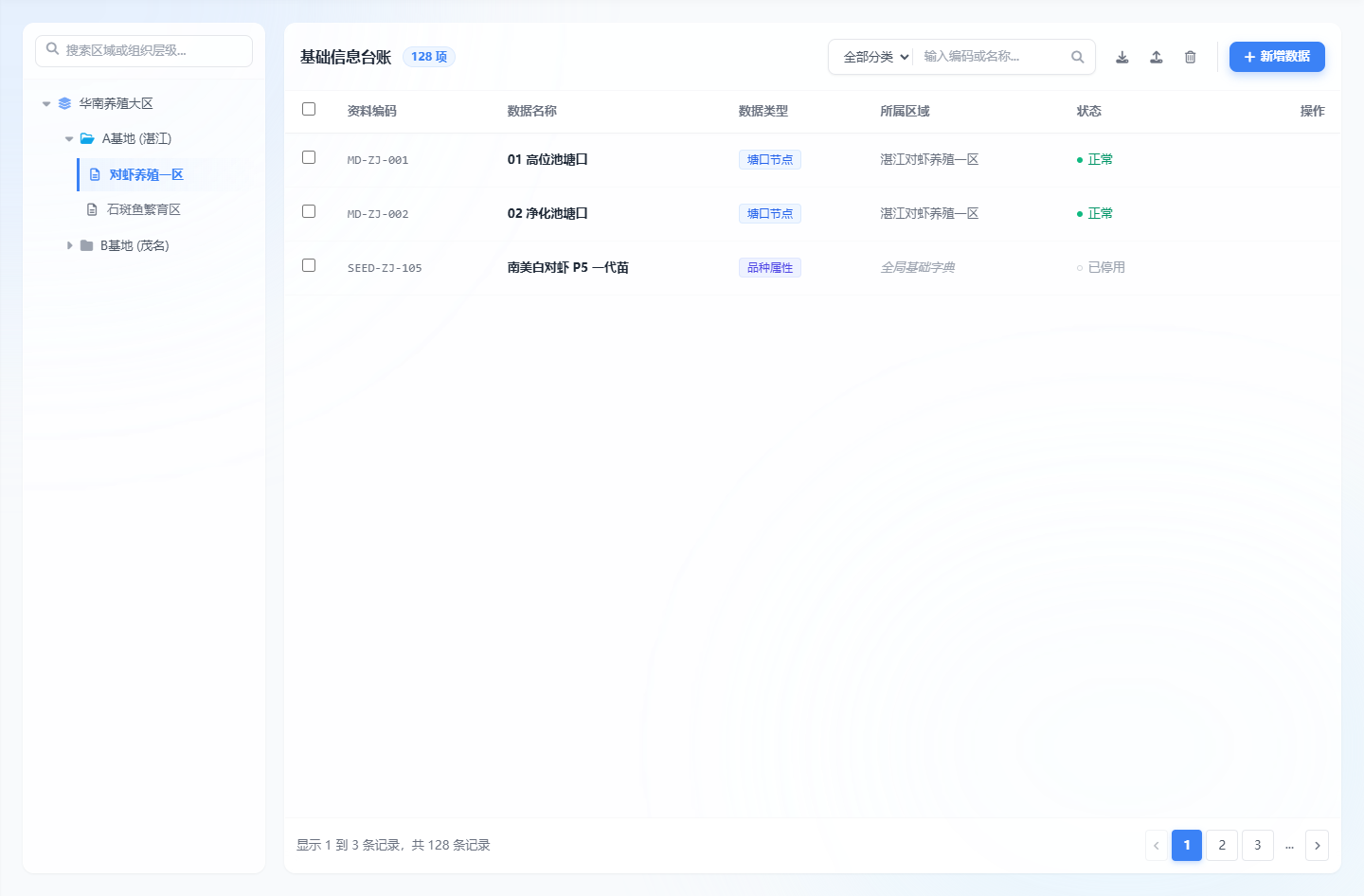Image resolution: width=1364 pixels, height=896 pixels.
Task: Click the 新增数据 button
Action: click(x=1277, y=57)
